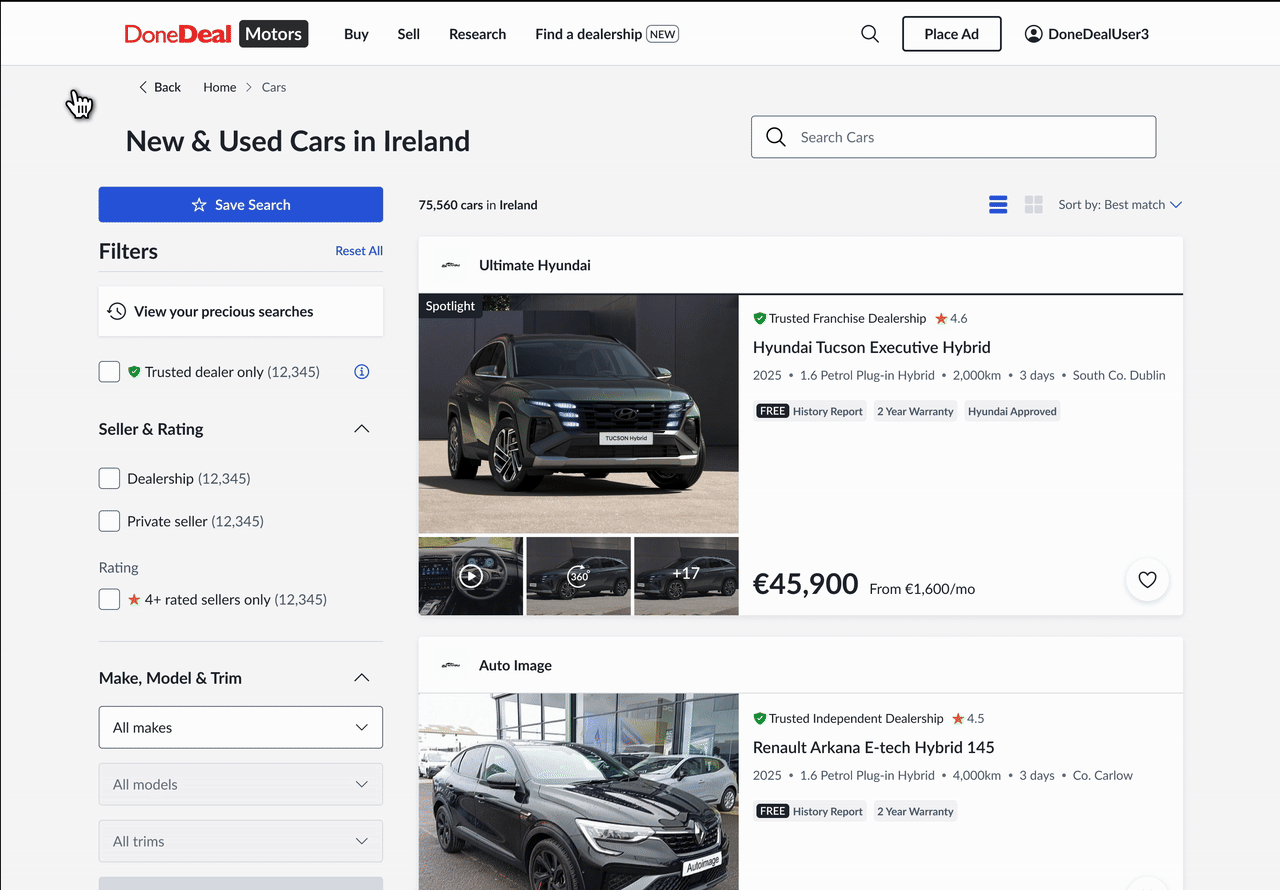Click the 2 Year Warranty tag on the Tucson
The height and width of the screenshot is (890, 1280).
coord(915,411)
